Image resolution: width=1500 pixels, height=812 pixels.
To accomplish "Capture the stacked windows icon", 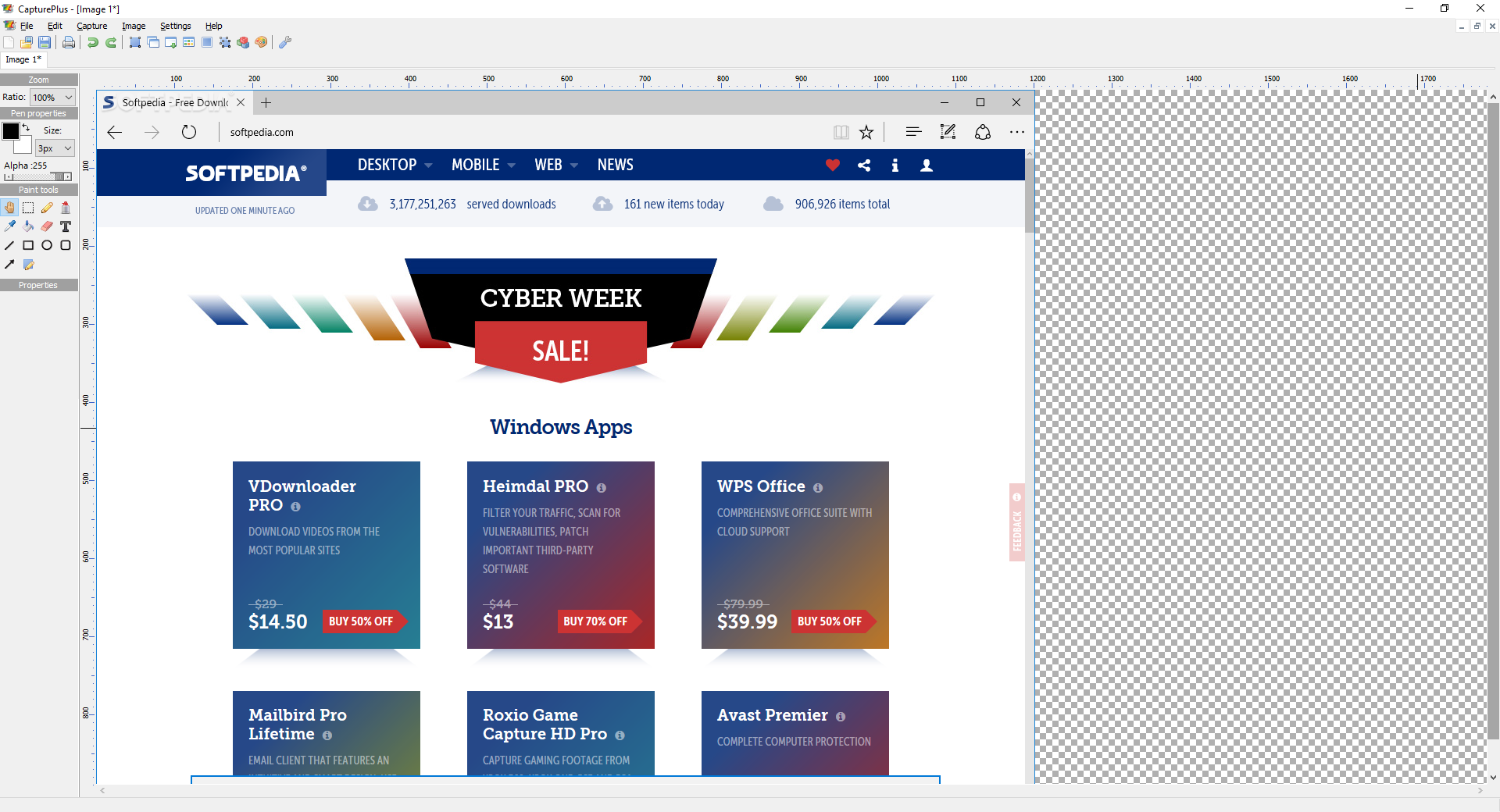I will point(153,42).
